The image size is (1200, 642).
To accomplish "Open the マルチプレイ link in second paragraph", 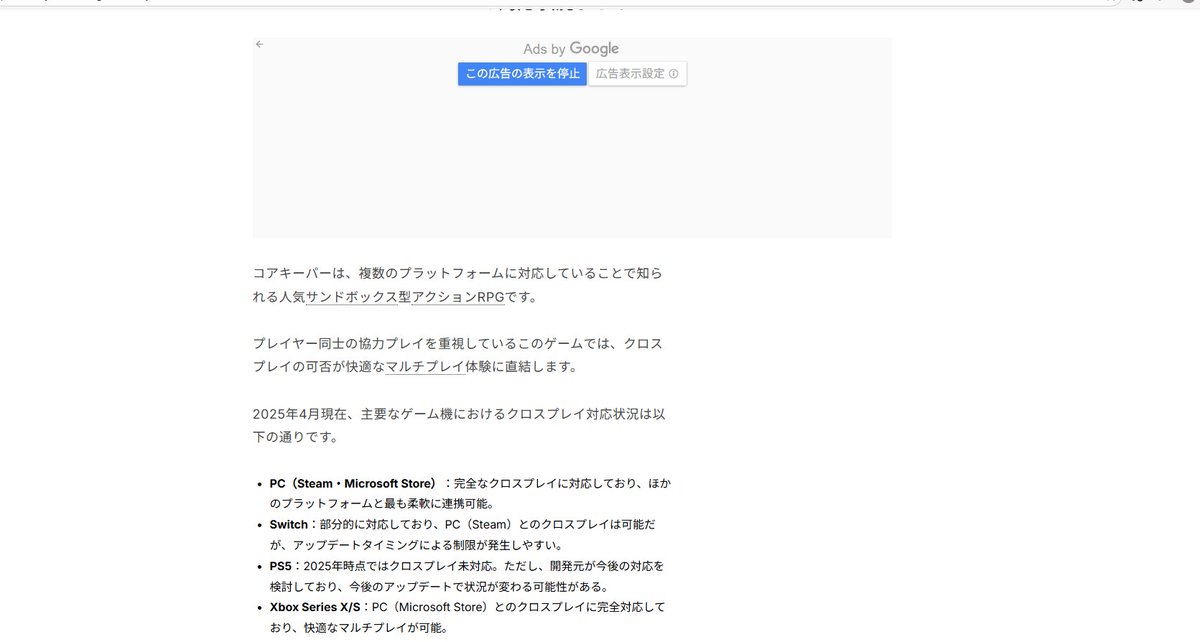I will click(x=425, y=367).
